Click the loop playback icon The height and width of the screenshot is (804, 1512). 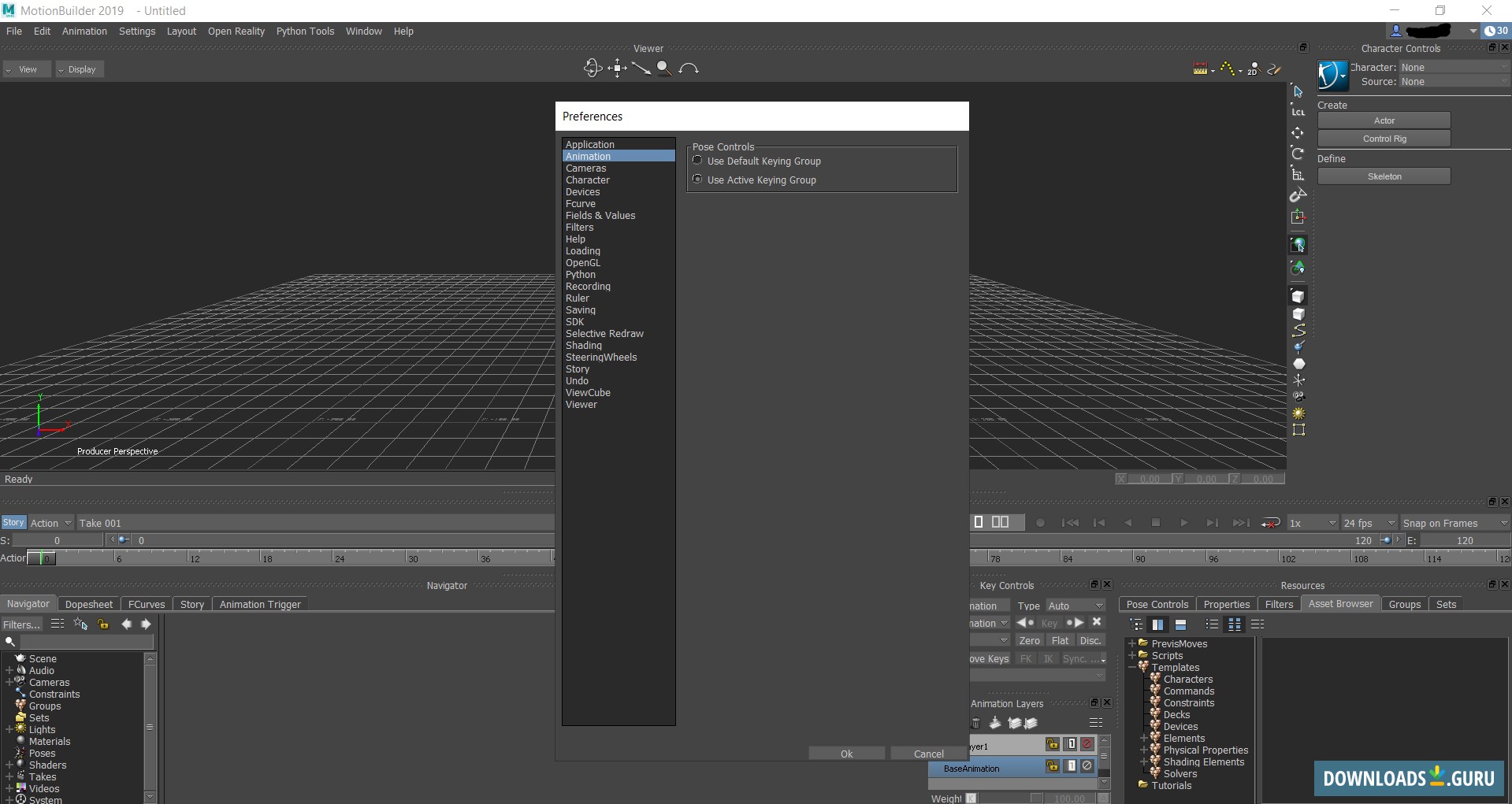point(1270,523)
